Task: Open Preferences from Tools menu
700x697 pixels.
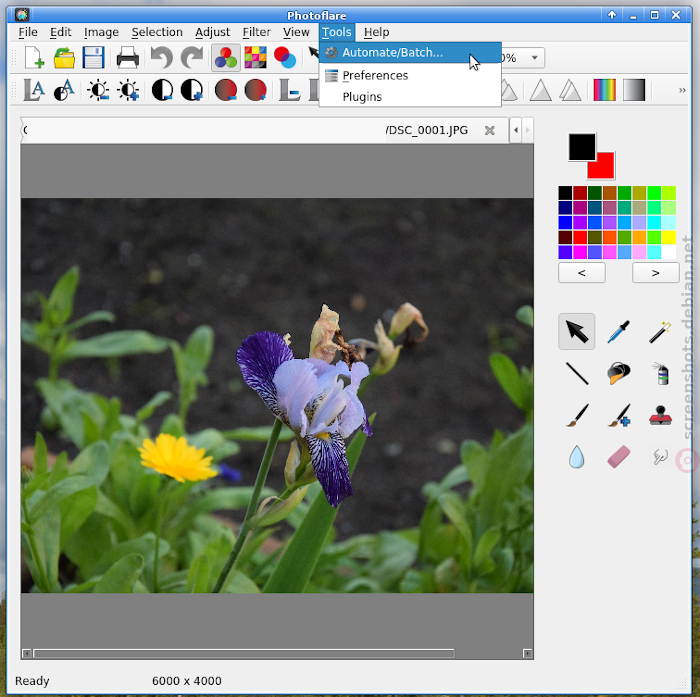Action: click(x=410, y=75)
